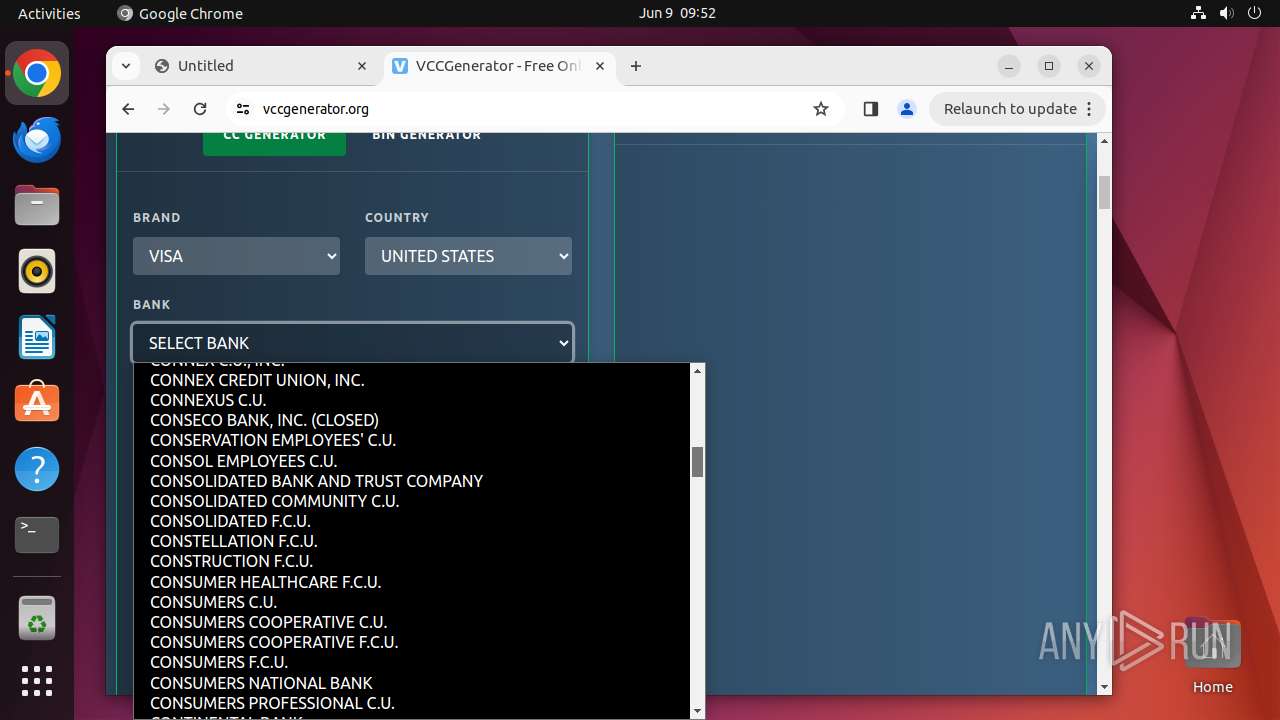Select the CC GENERATOR tab
This screenshot has height=720, width=1280.
(x=274, y=139)
